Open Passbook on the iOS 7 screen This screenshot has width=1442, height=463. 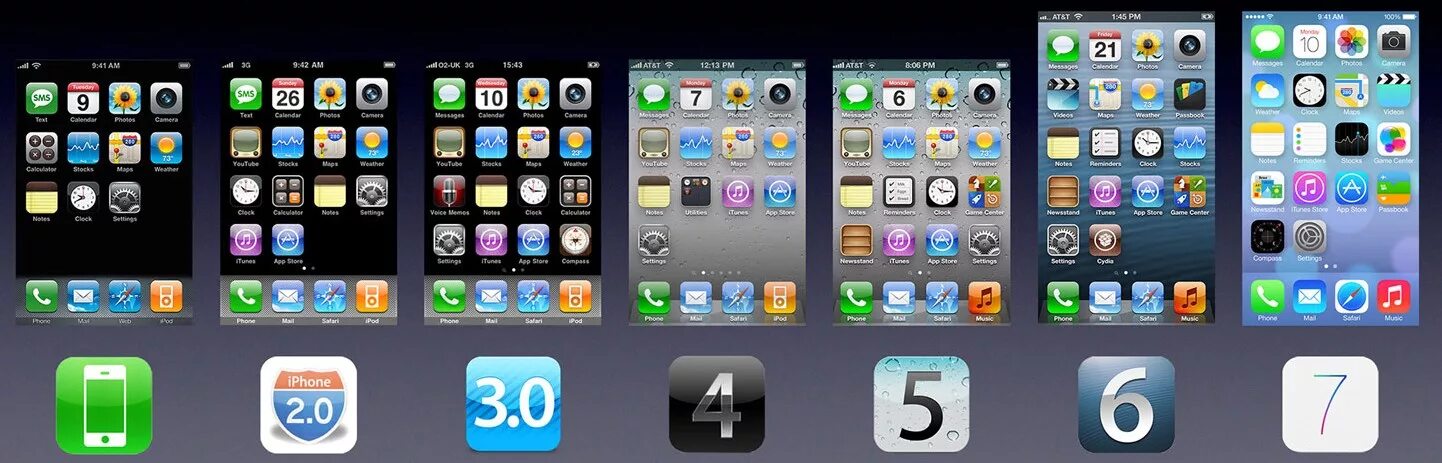pos(1393,187)
